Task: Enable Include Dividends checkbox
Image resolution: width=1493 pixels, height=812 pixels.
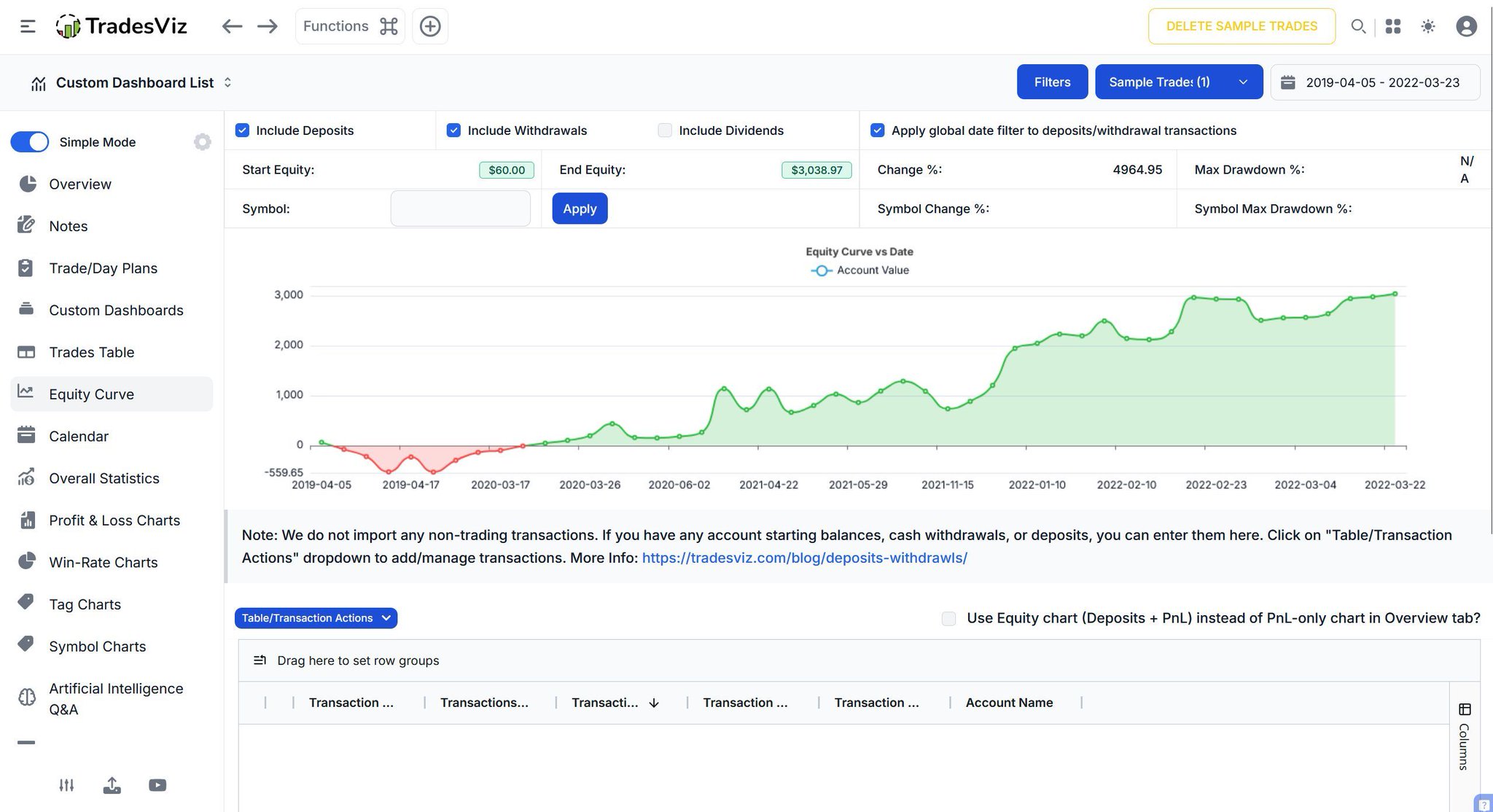Action: coord(664,130)
